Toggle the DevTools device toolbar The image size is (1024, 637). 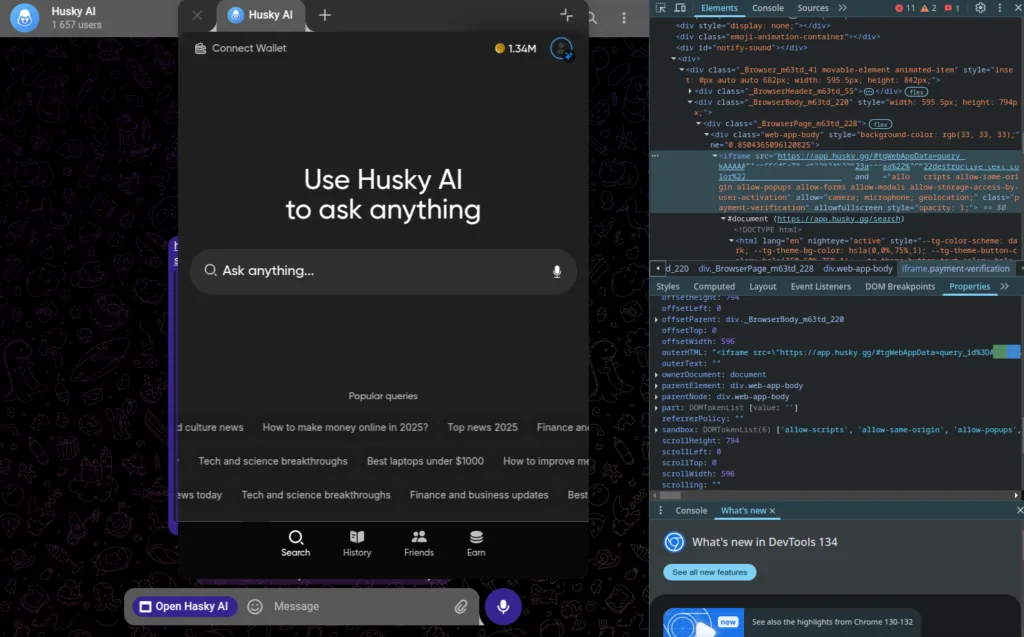pos(680,8)
